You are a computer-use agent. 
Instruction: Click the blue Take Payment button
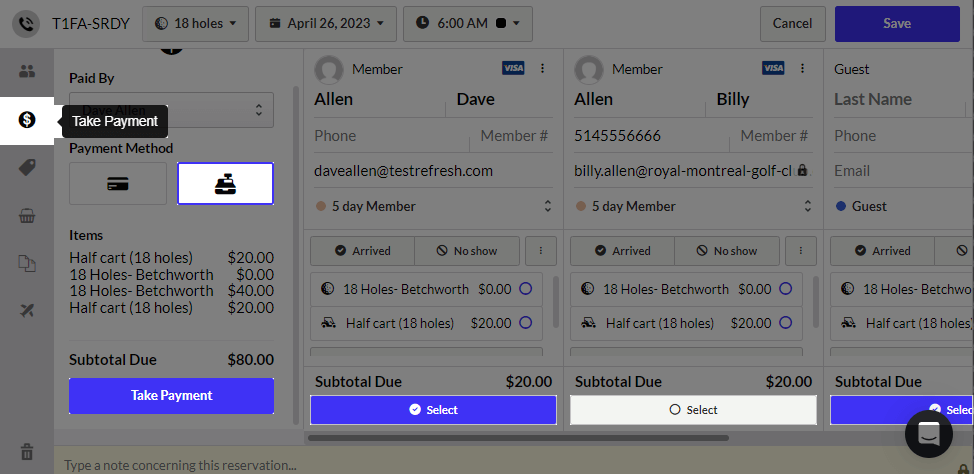[171, 396]
